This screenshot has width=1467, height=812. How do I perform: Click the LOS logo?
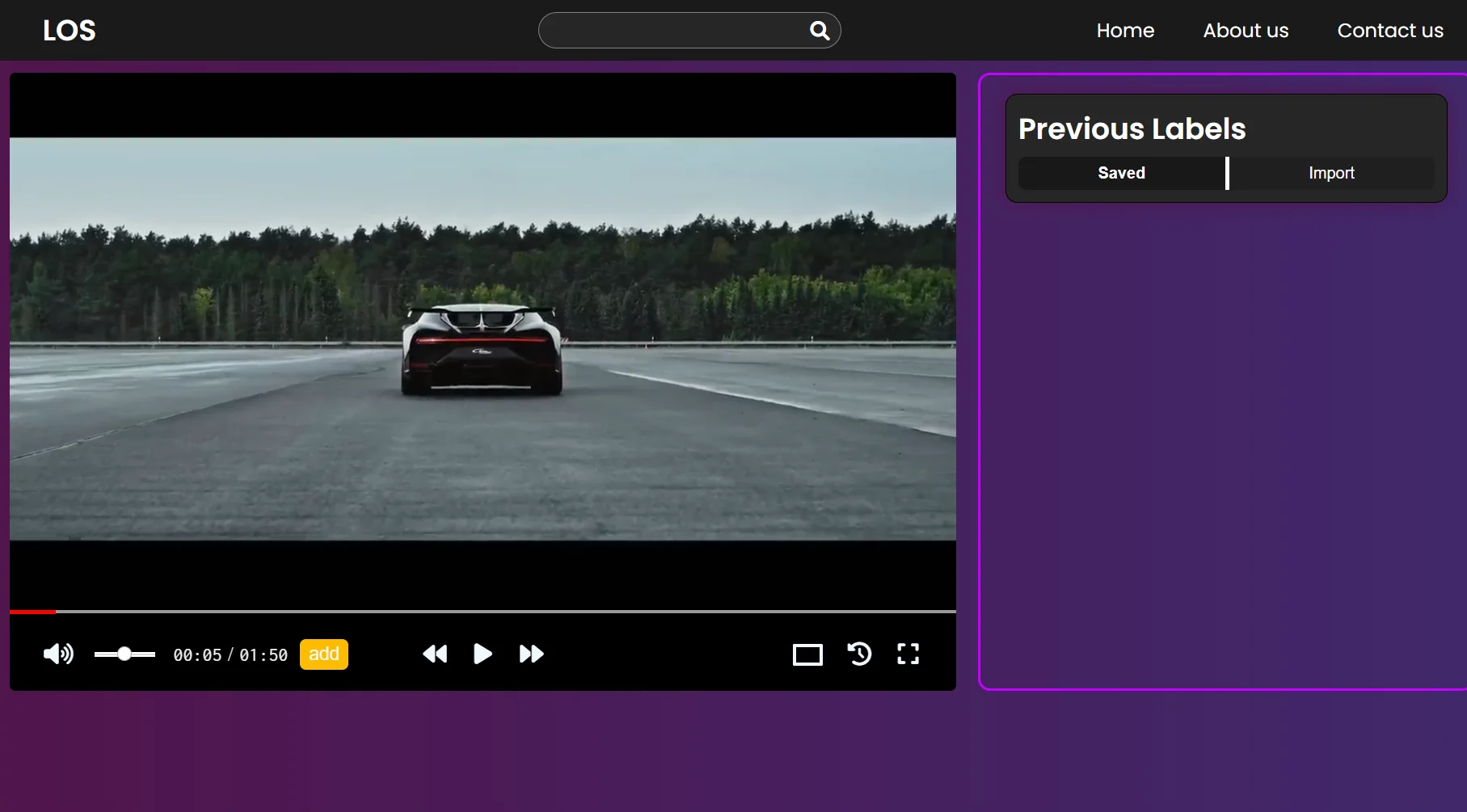pyautogui.click(x=70, y=31)
